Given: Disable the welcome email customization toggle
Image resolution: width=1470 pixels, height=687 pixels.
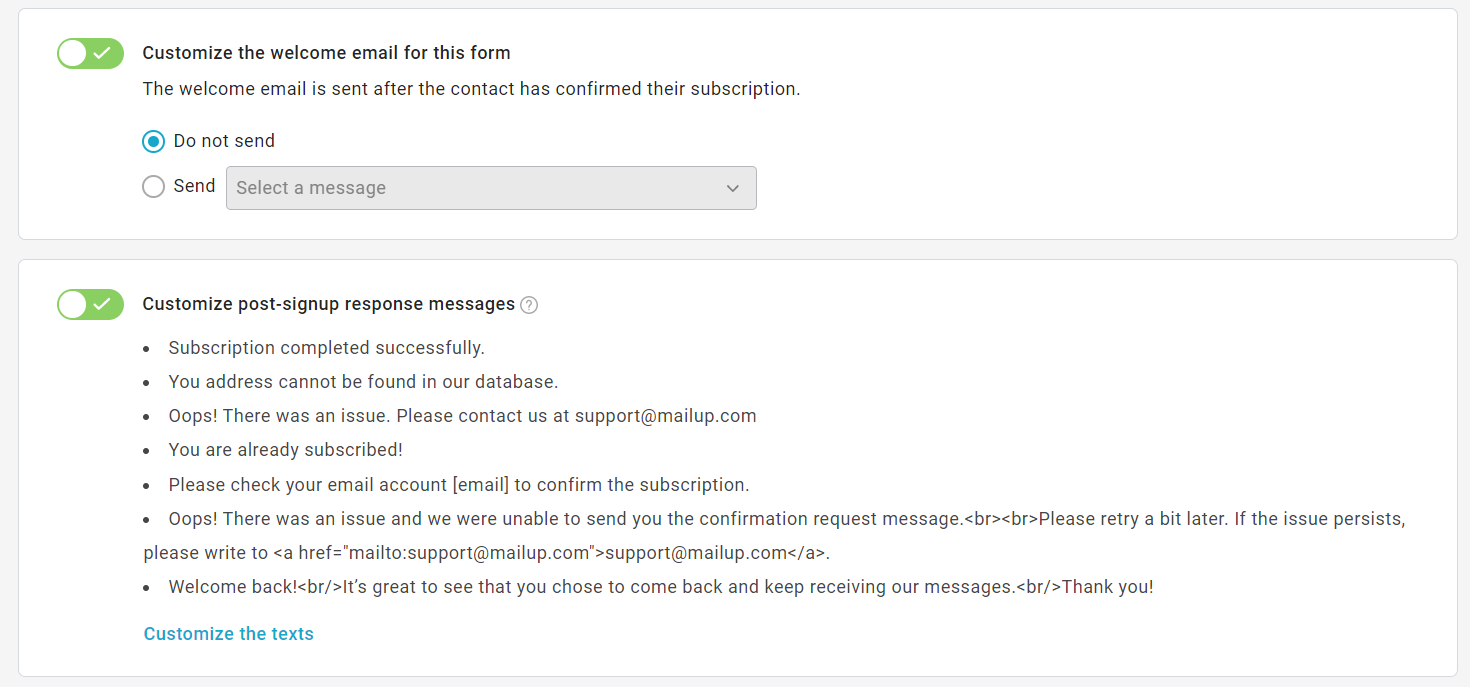Looking at the screenshot, I should 90,54.
